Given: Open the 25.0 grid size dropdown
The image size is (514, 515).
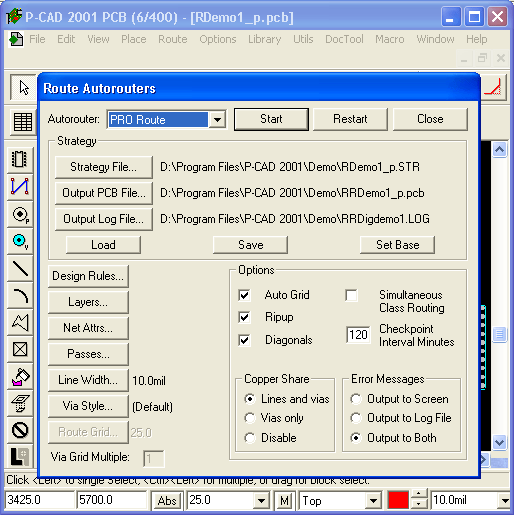Looking at the screenshot, I should (262, 500).
